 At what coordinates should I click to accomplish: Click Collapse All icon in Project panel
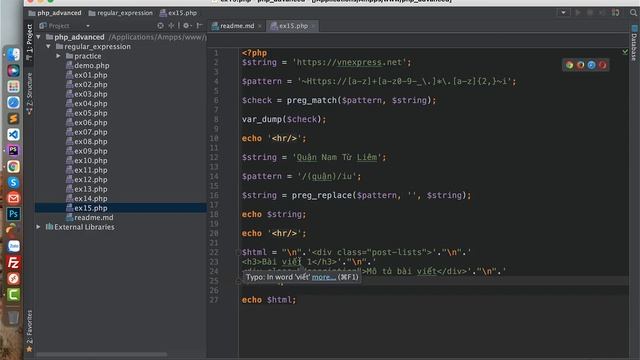(x=171, y=25)
